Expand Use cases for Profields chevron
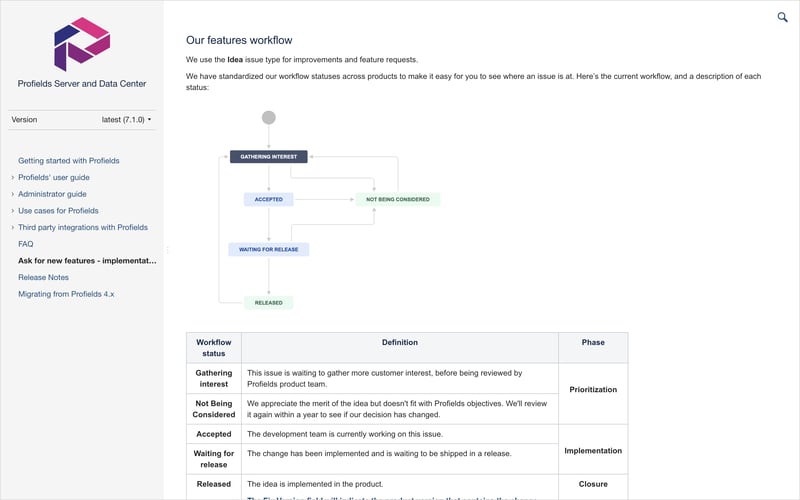 (x=13, y=211)
